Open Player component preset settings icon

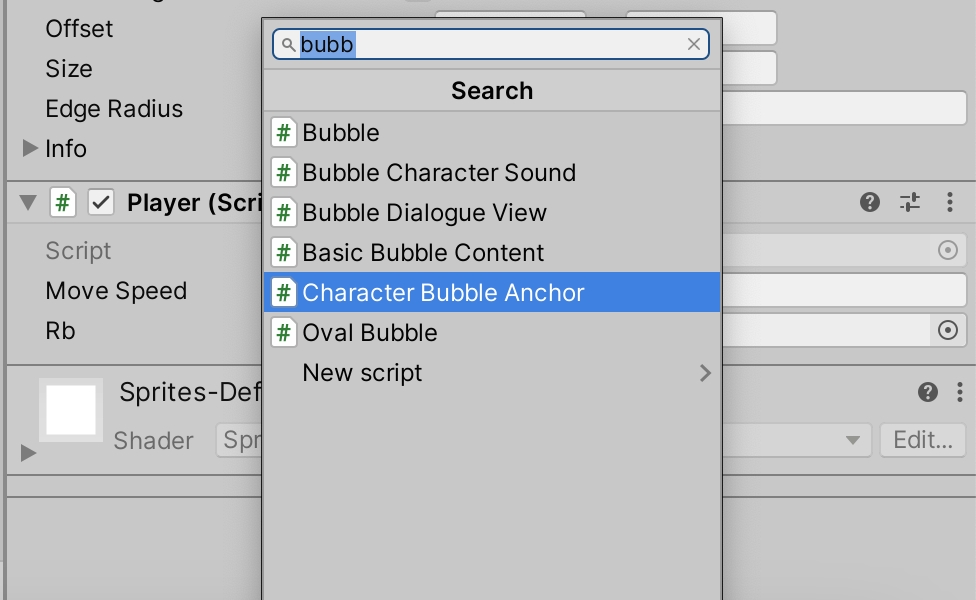910,203
